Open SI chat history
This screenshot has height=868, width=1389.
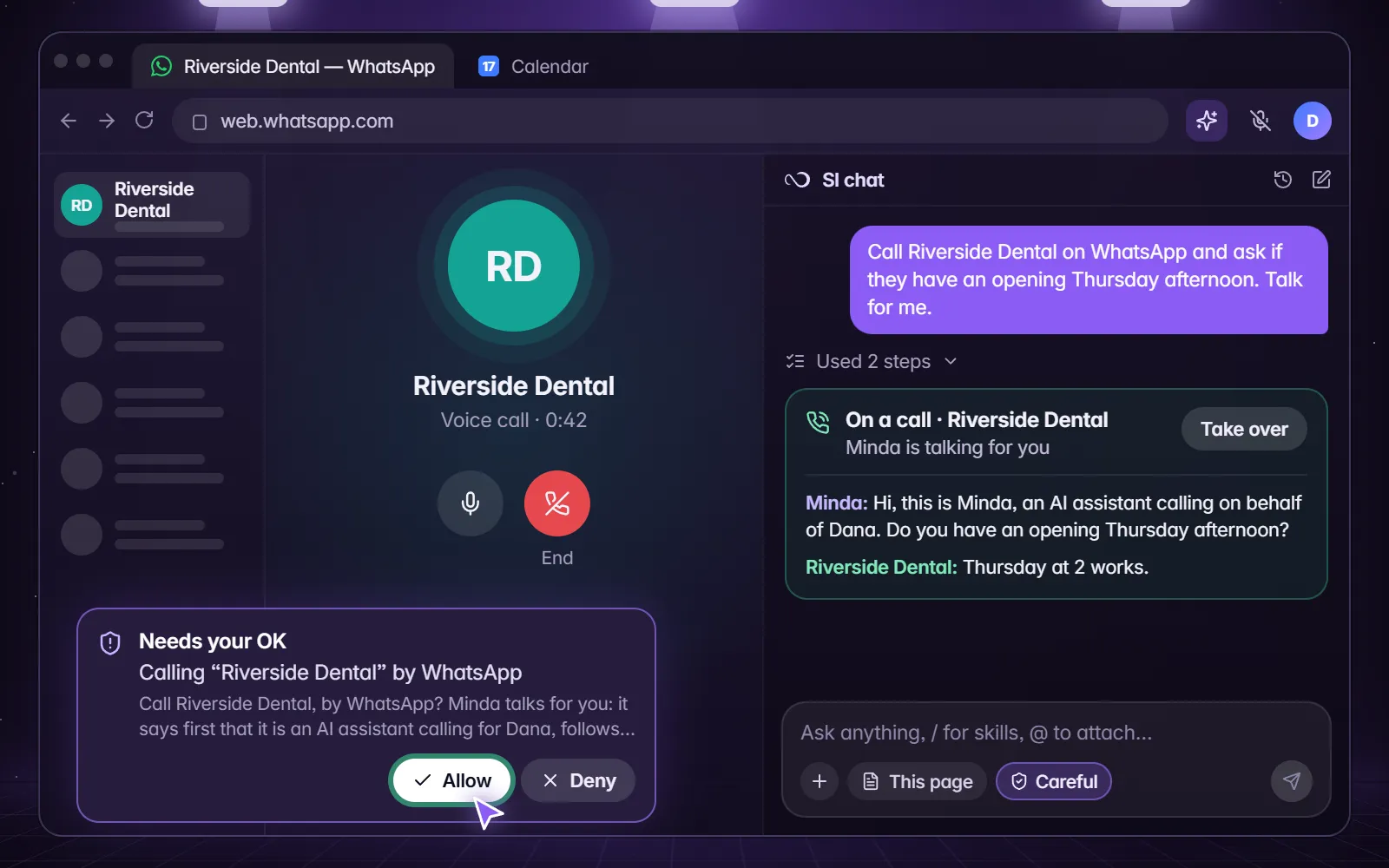(x=1282, y=180)
